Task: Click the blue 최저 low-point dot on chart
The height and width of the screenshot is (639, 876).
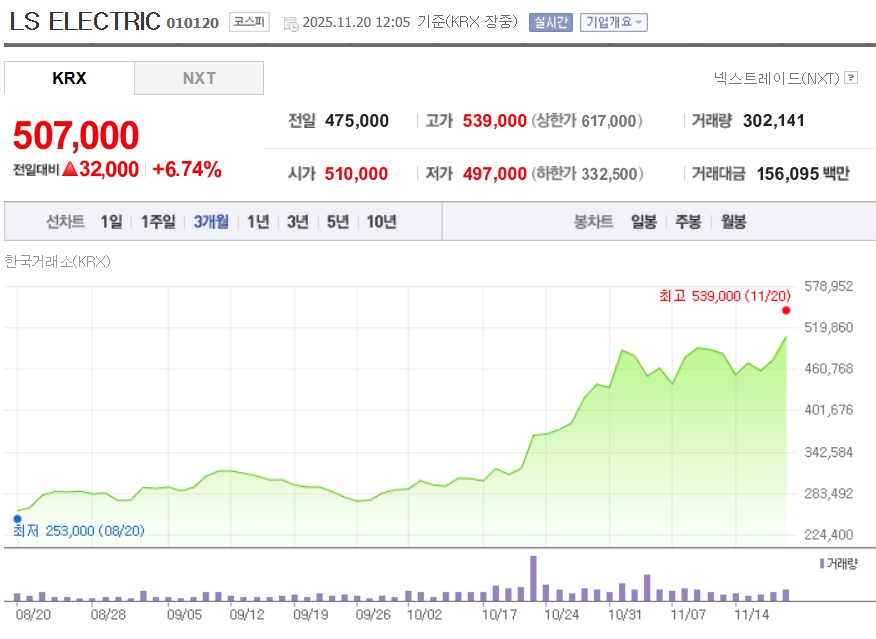Action: (17, 518)
